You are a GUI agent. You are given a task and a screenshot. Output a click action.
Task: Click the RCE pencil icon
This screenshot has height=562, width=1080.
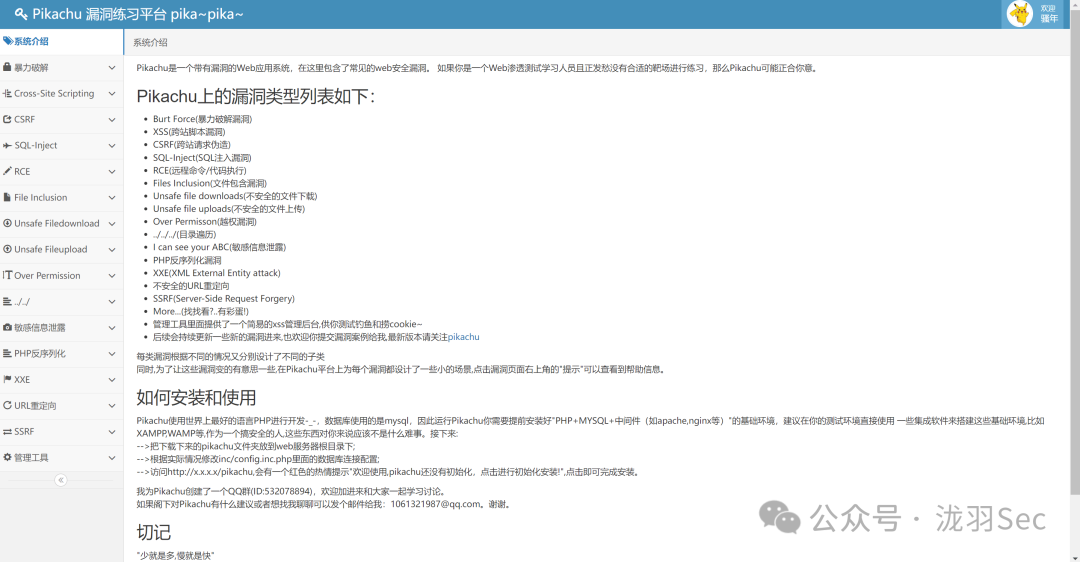(x=7, y=171)
